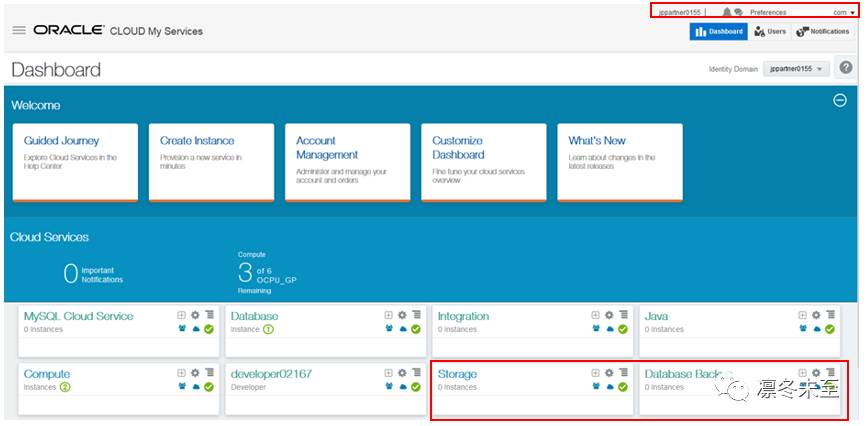Image resolution: width=867 pixels, height=426 pixels.
Task: Click plus icon on developer02167 card
Action: 388,373
